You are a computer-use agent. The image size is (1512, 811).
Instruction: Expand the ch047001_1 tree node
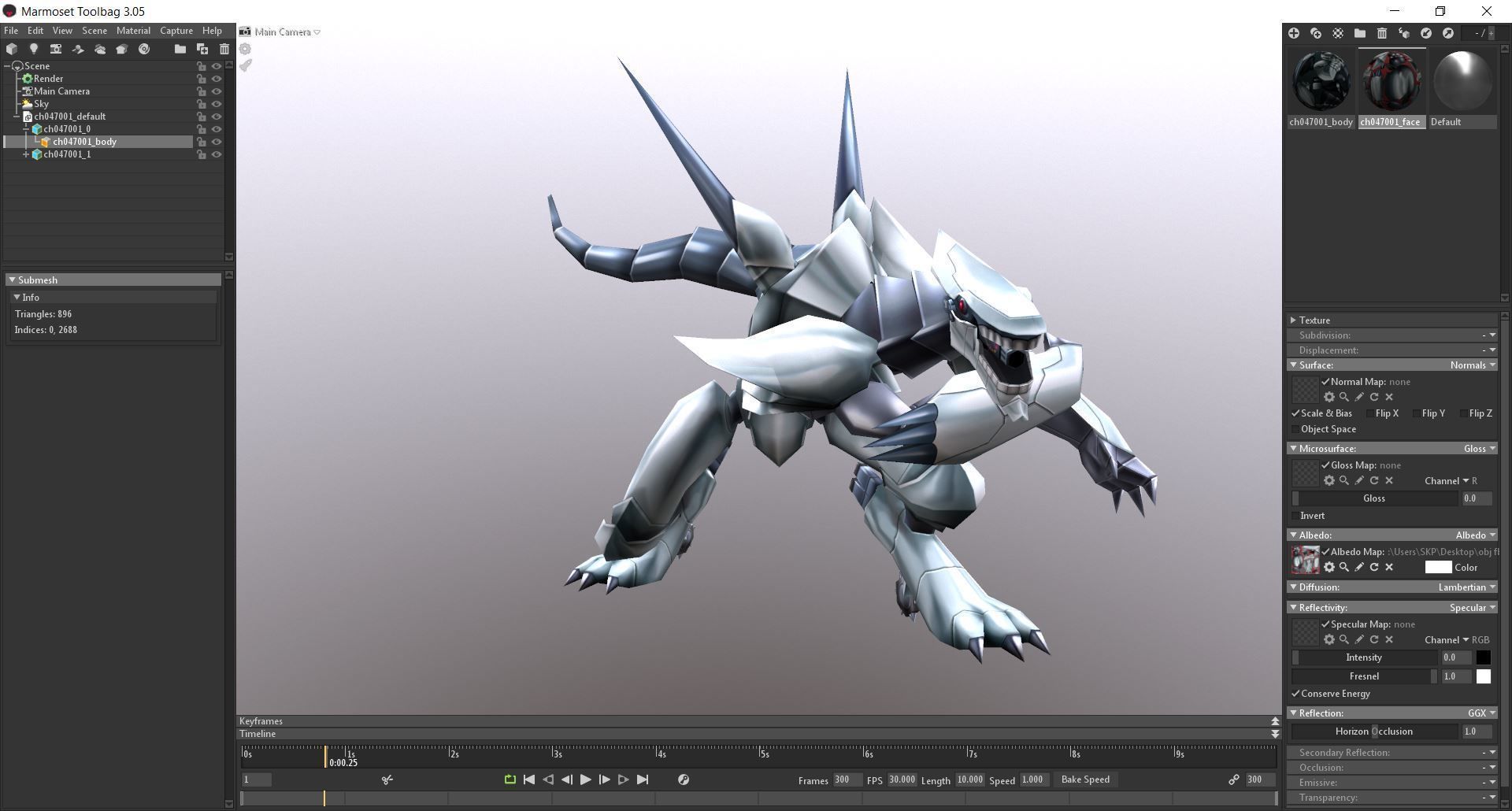(26, 154)
